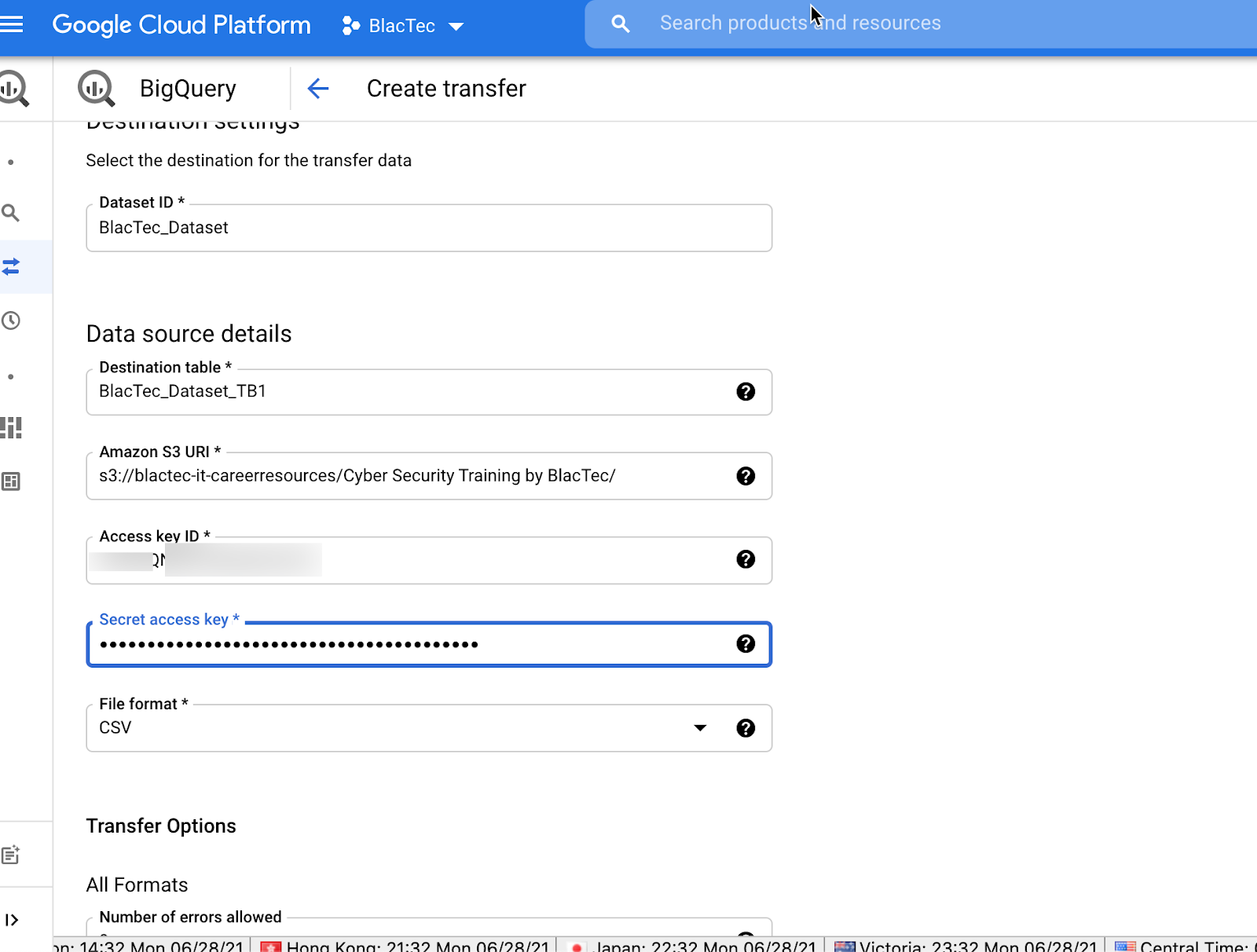Show help for File format
1257x952 pixels.
[x=746, y=728]
